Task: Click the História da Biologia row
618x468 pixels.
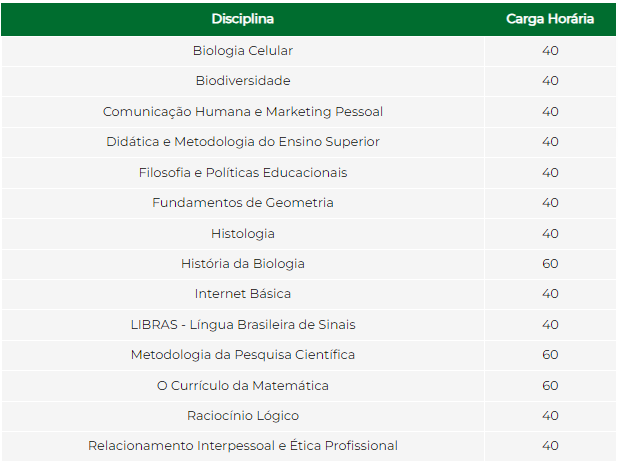Action: (x=243, y=264)
